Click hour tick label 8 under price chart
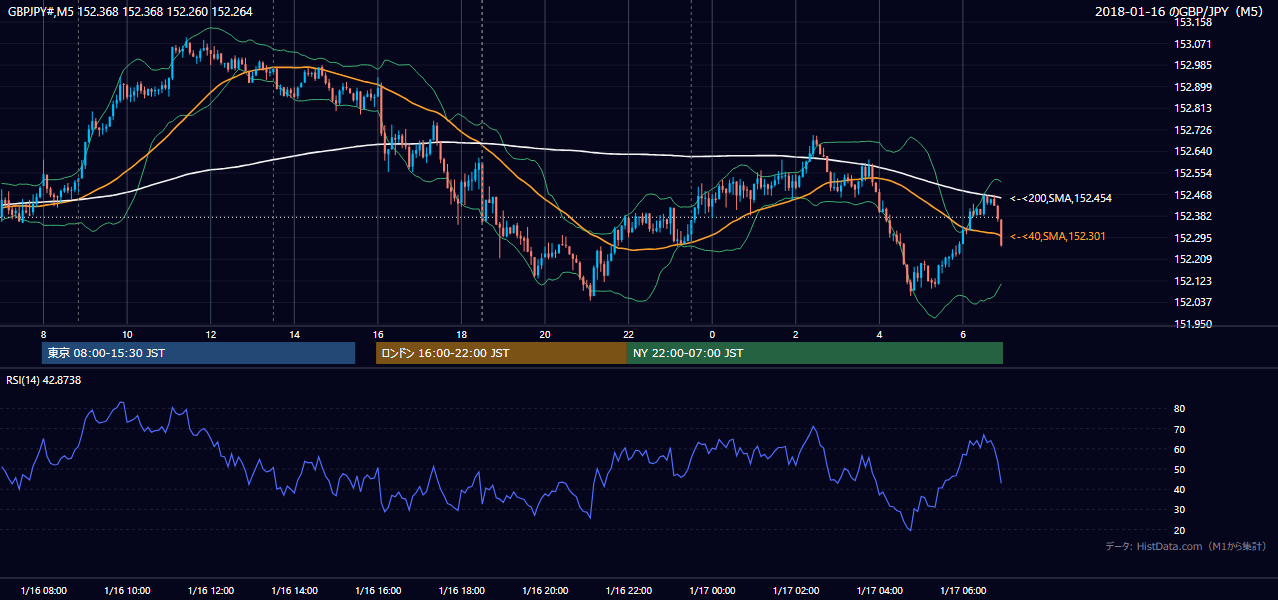1278x600 pixels. click(43, 333)
